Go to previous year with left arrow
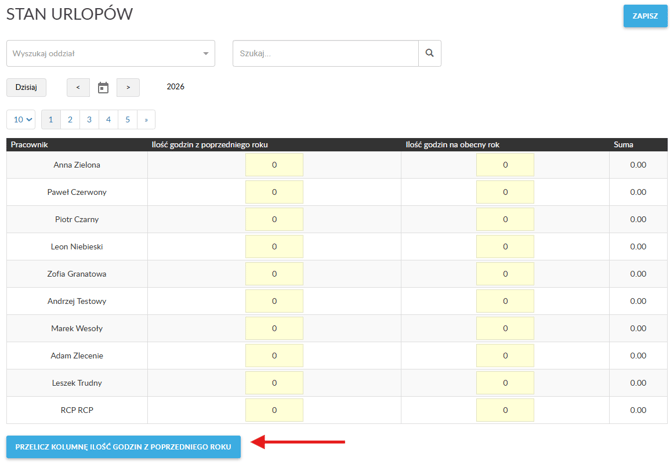670x464 pixels. [x=78, y=88]
